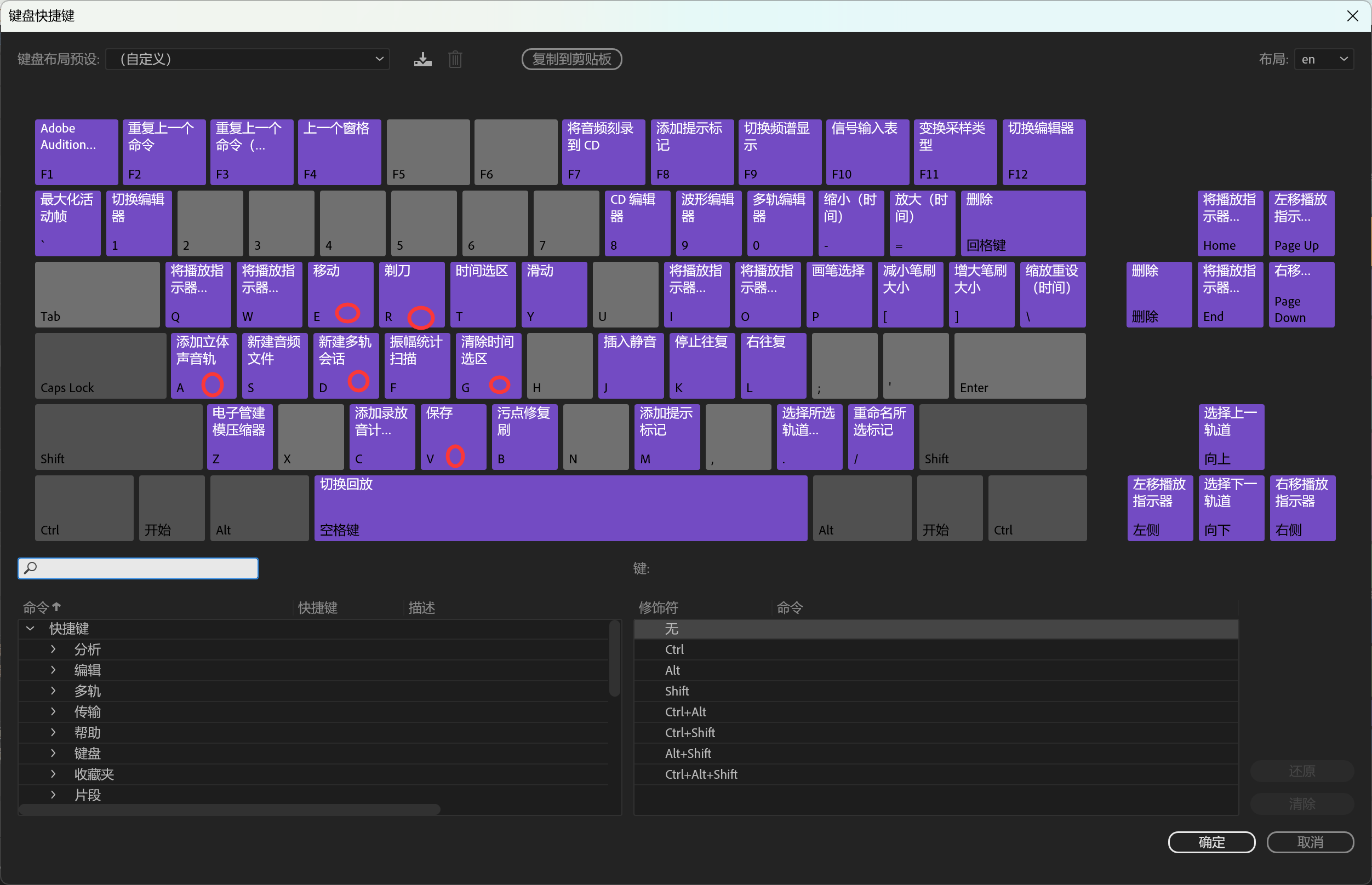
Task: Confirm with the 确定 button
Action: 1211,842
